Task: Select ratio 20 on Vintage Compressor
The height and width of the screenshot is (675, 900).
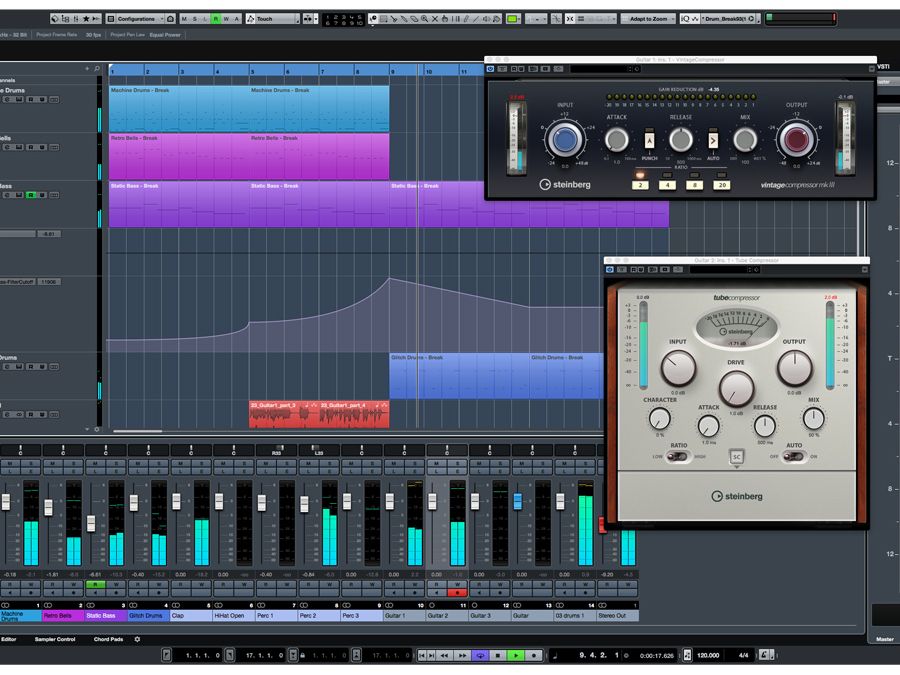Action: pos(721,185)
